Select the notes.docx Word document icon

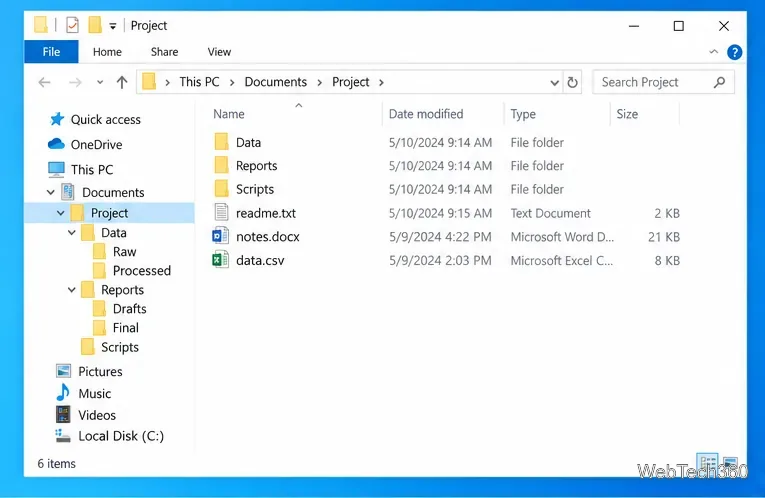(x=221, y=236)
